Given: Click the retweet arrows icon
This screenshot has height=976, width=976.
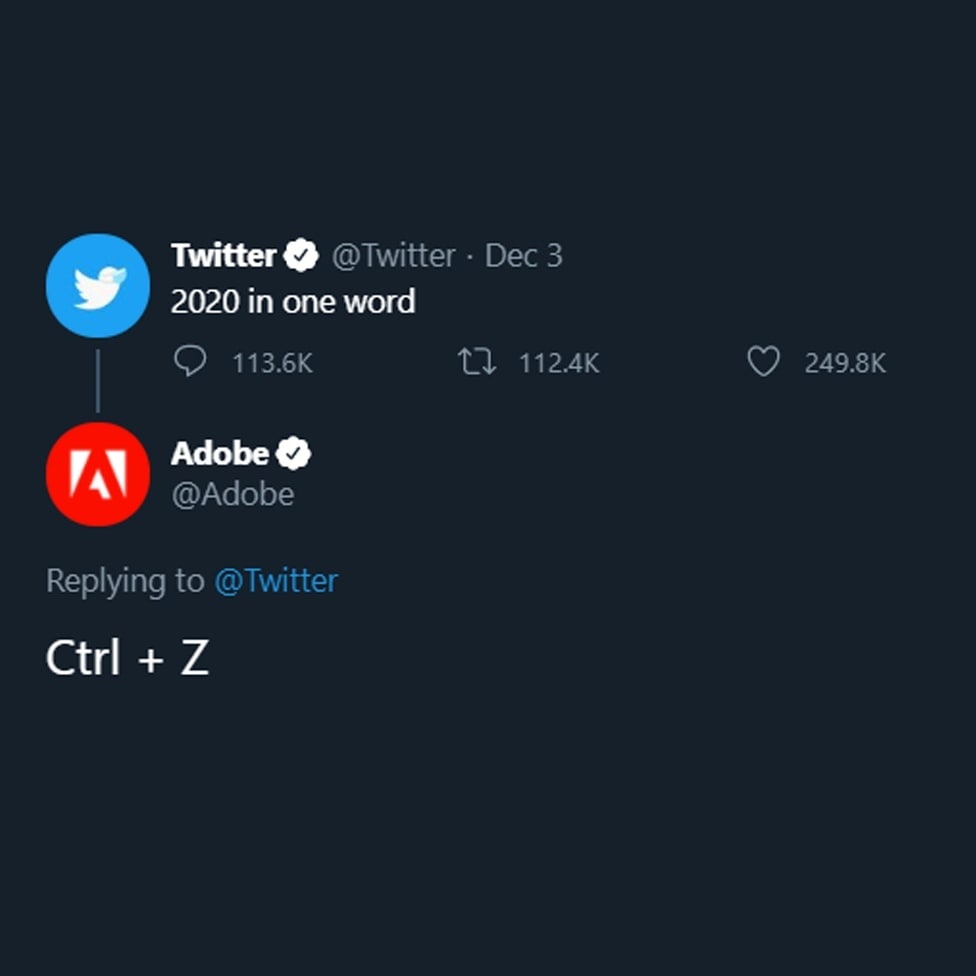Looking at the screenshot, I should (476, 361).
